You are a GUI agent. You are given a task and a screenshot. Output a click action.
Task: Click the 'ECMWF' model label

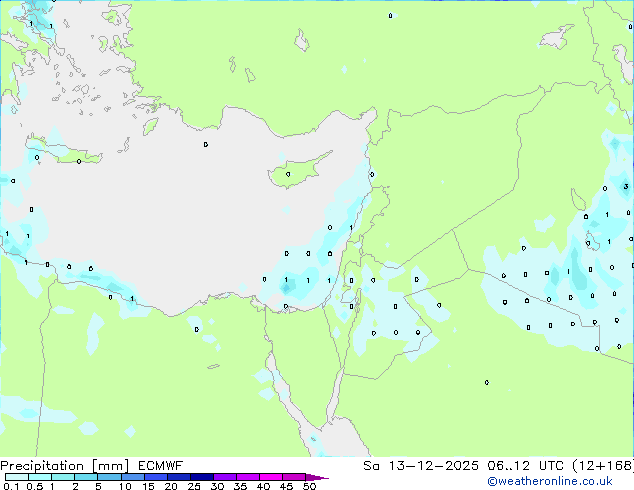(x=160, y=466)
